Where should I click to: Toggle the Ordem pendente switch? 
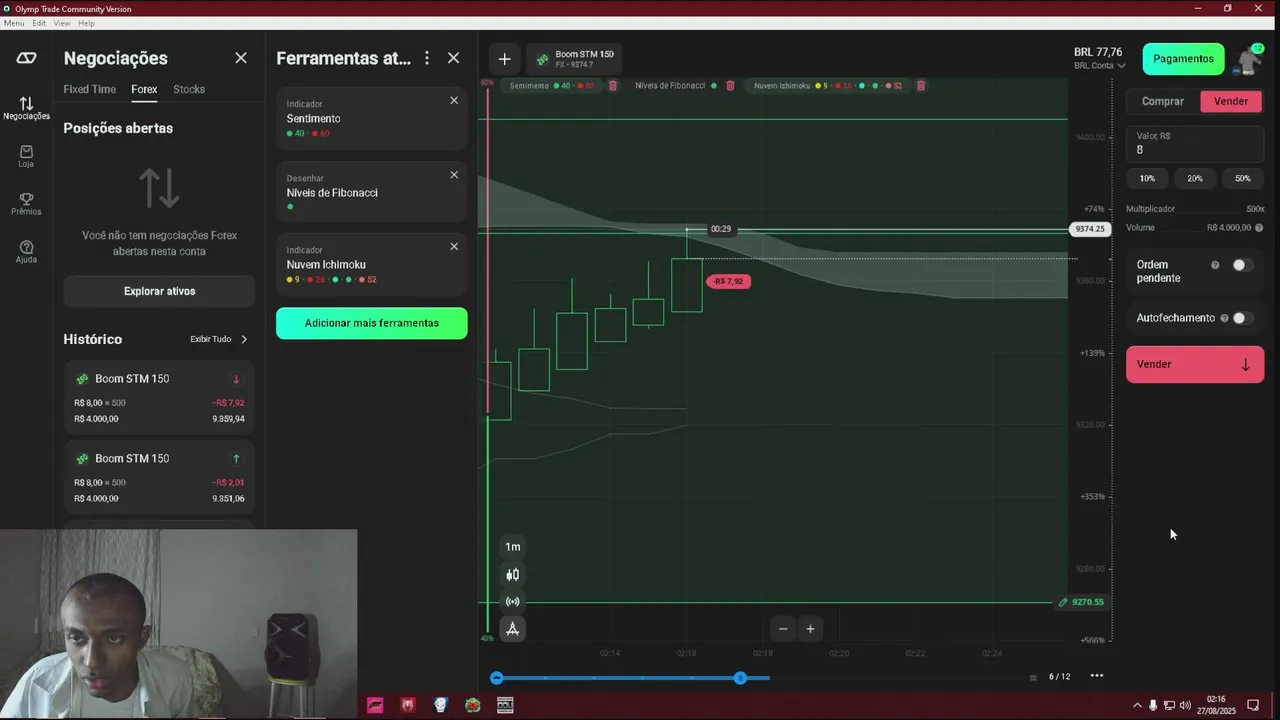click(1242, 265)
